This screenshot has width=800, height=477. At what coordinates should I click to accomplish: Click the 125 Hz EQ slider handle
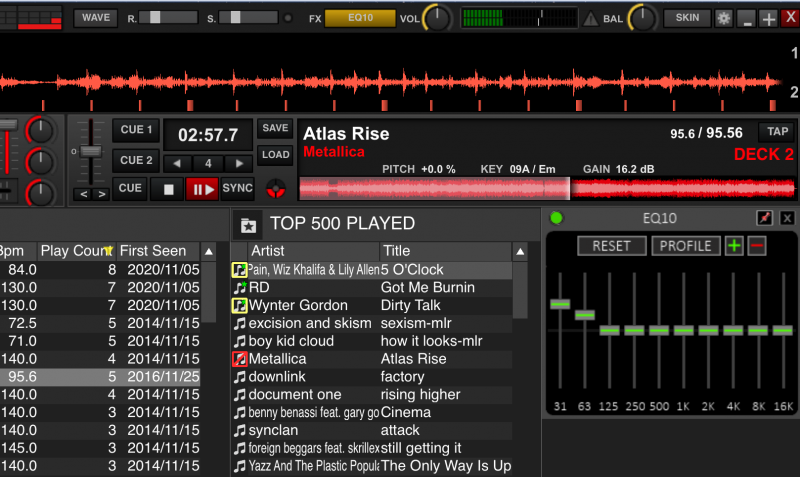[x=609, y=331]
